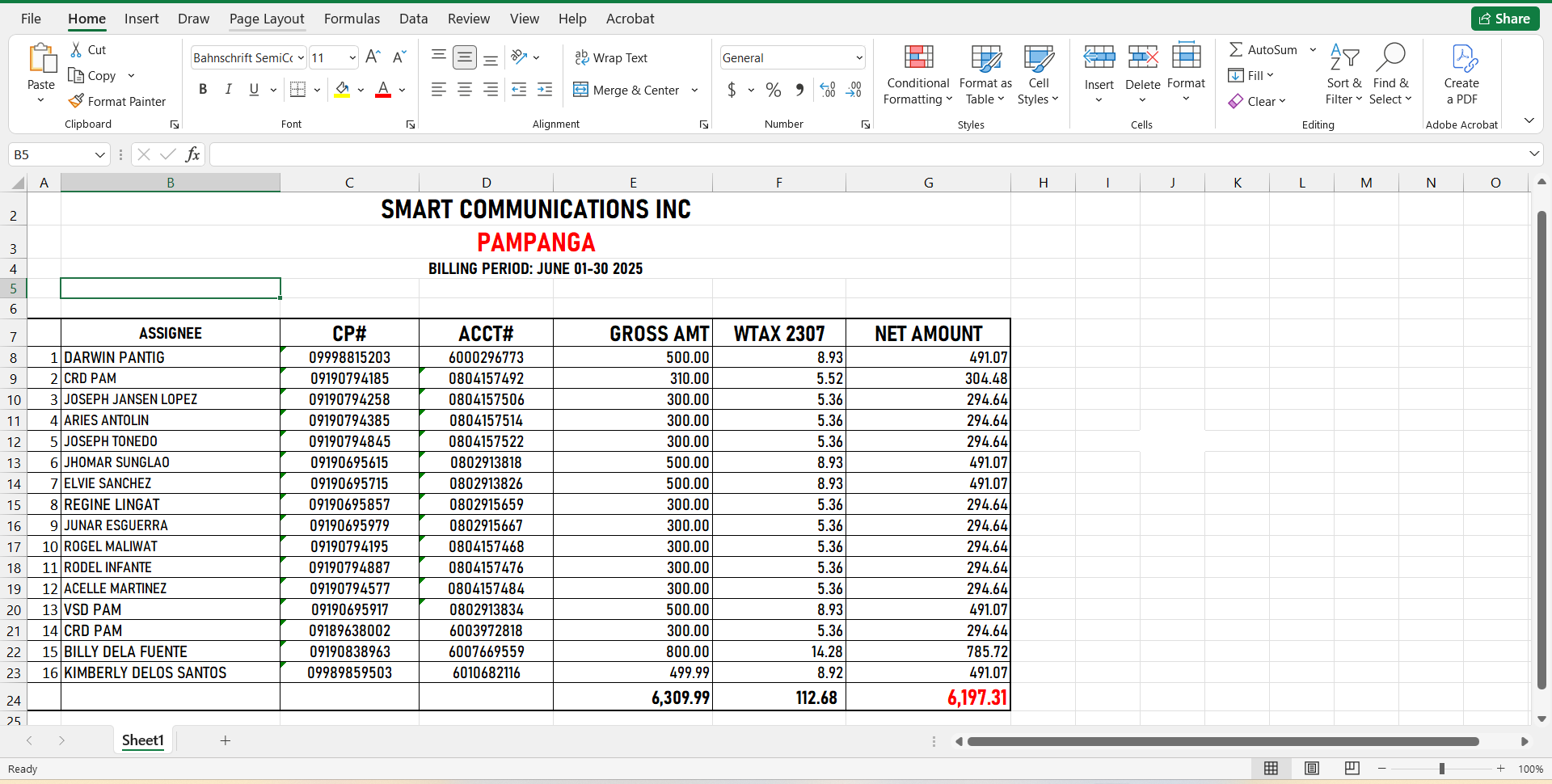Click the percent style icon
The height and width of the screenshot is (784, 1552).
pyautogui.click(x=774, y=90)
